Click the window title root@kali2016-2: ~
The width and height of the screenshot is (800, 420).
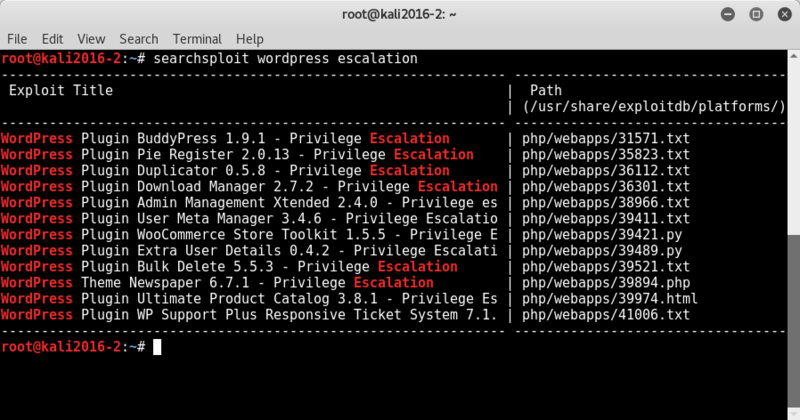click(x=399, y=14)
